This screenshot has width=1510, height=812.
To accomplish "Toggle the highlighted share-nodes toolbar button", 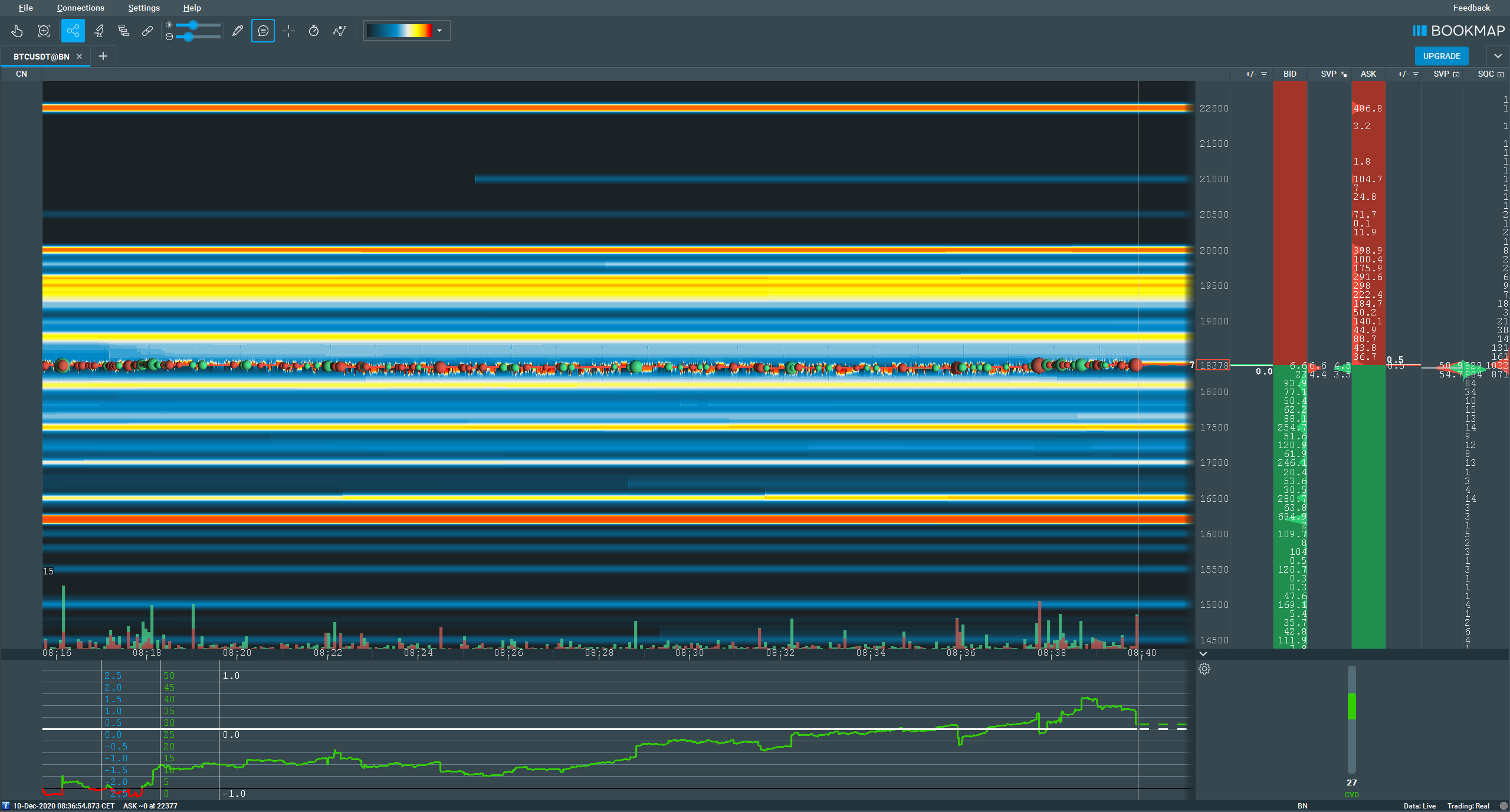I will pyautogui.click(x=73, y=31).
